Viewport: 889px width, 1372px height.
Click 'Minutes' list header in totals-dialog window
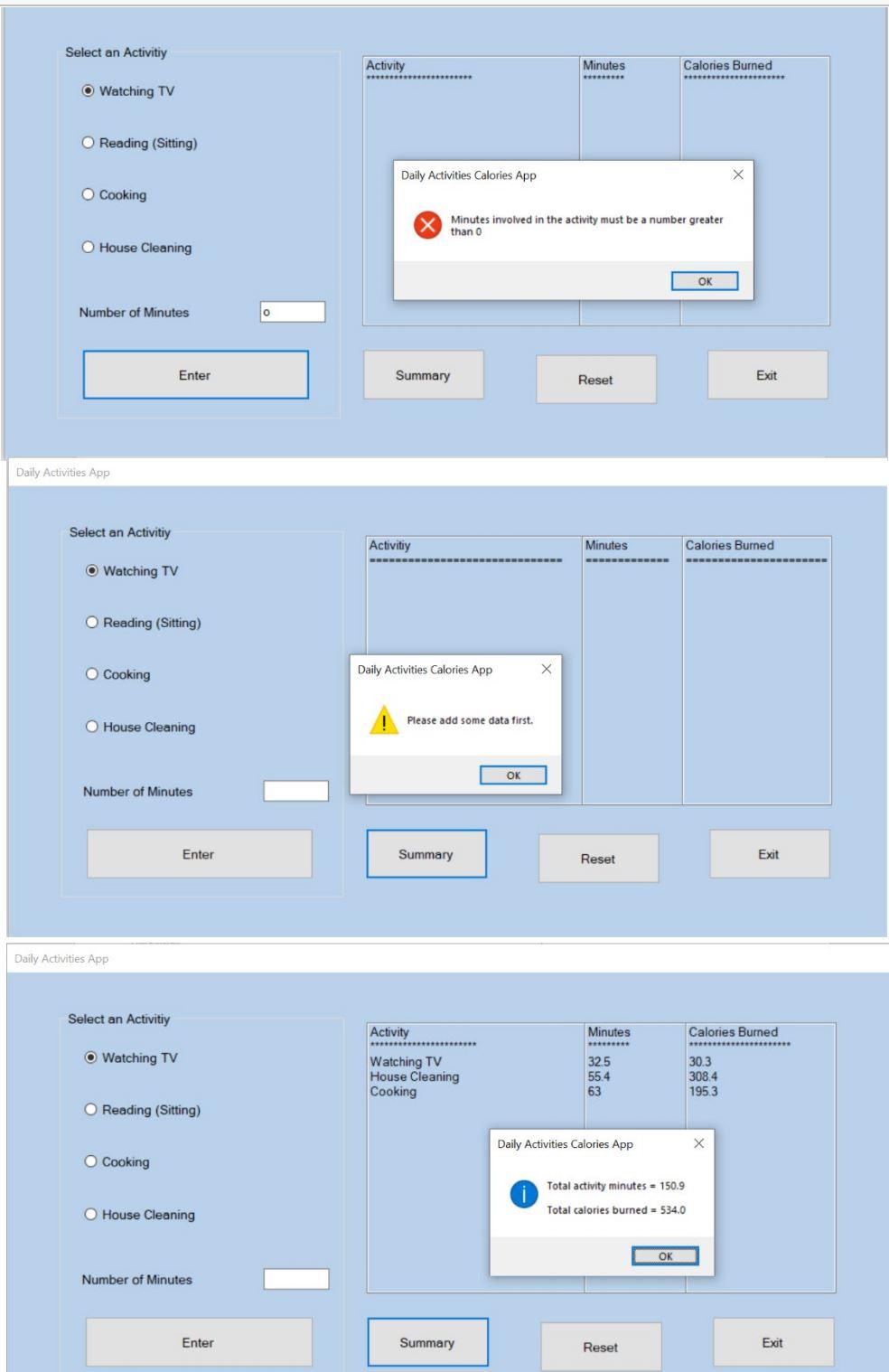[609, 1031]
